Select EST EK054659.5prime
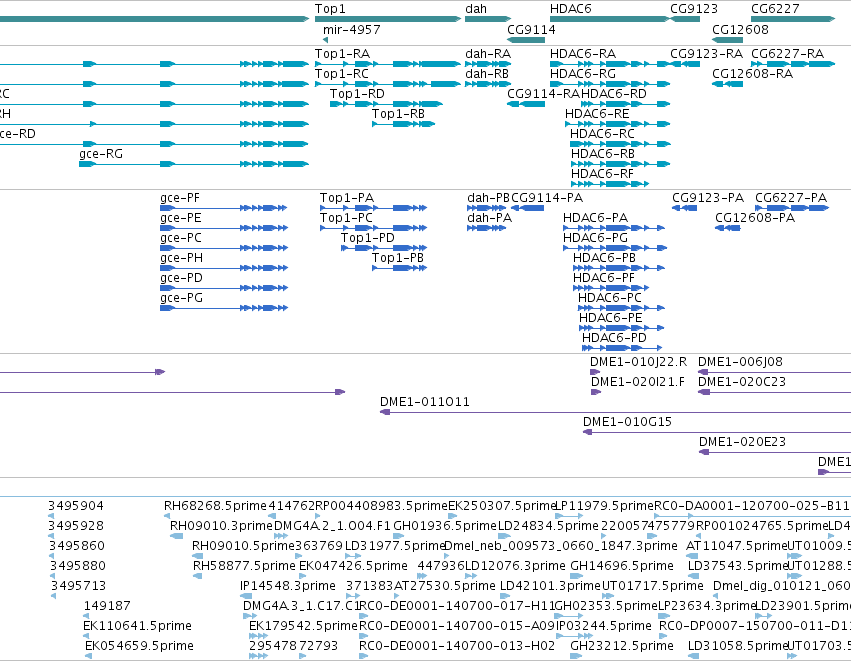Viewport: 851px width, 661px height. pos(88,656)
